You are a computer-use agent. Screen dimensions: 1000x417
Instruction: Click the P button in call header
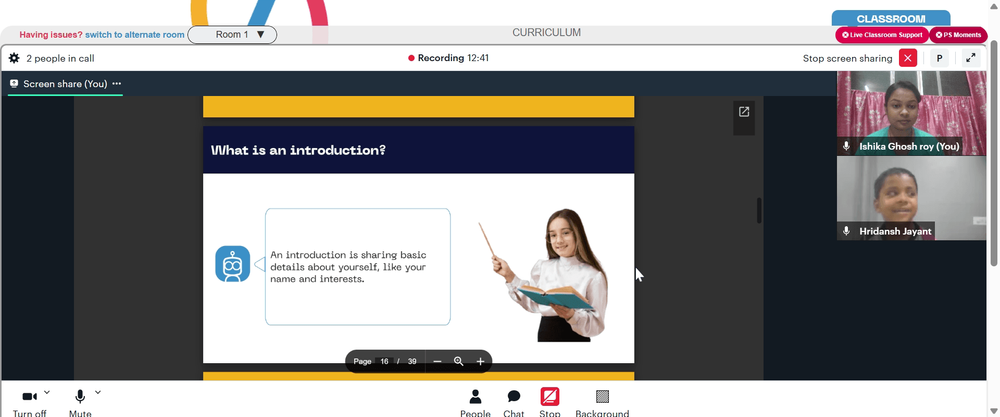pyautogui.click(x=939, y=58)
